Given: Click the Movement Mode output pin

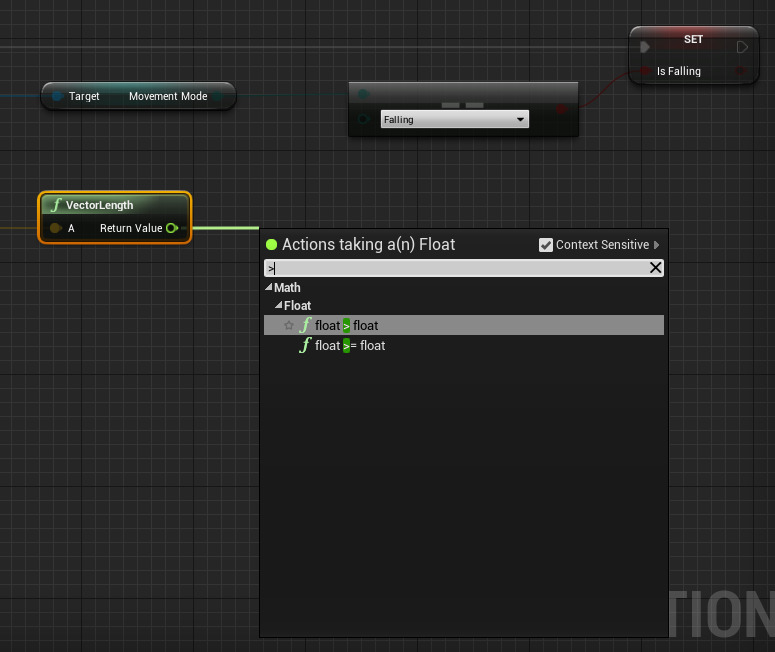Looking at the screenshot, I should [217, 96].
